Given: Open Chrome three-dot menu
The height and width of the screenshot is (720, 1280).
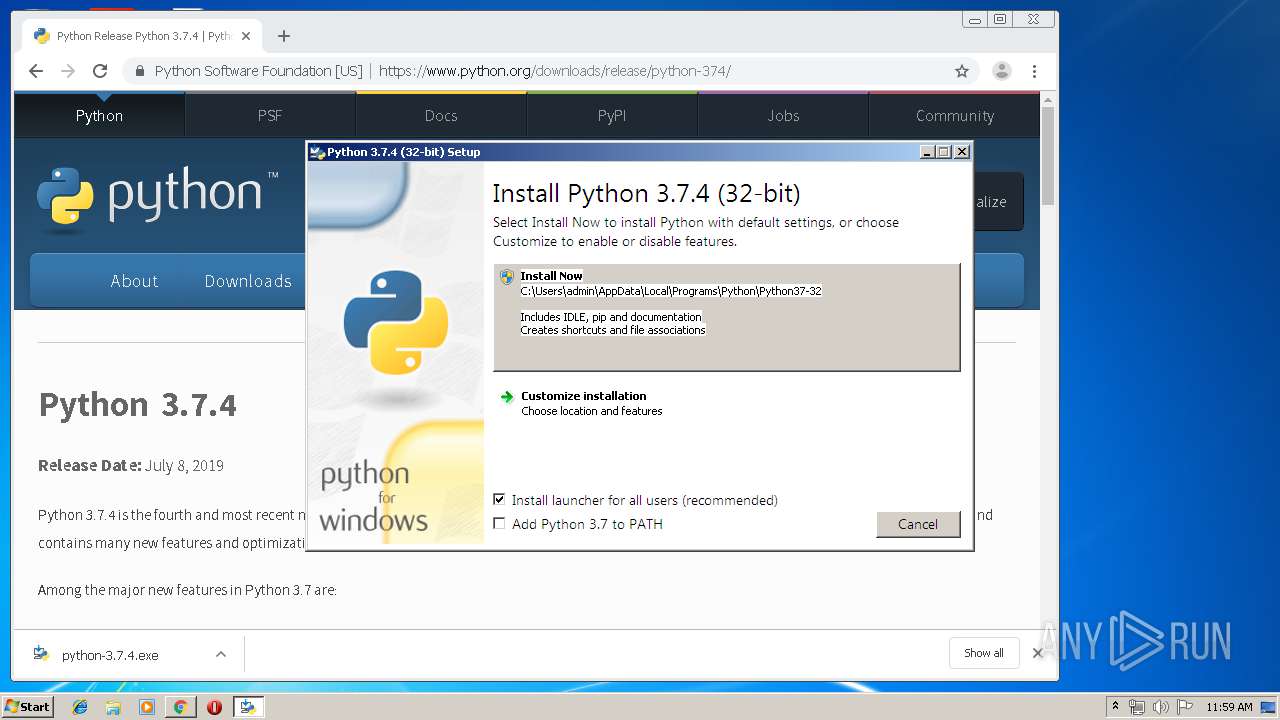Looking at the screenshot, I should pyautogui.click(x=1034, y=71).
